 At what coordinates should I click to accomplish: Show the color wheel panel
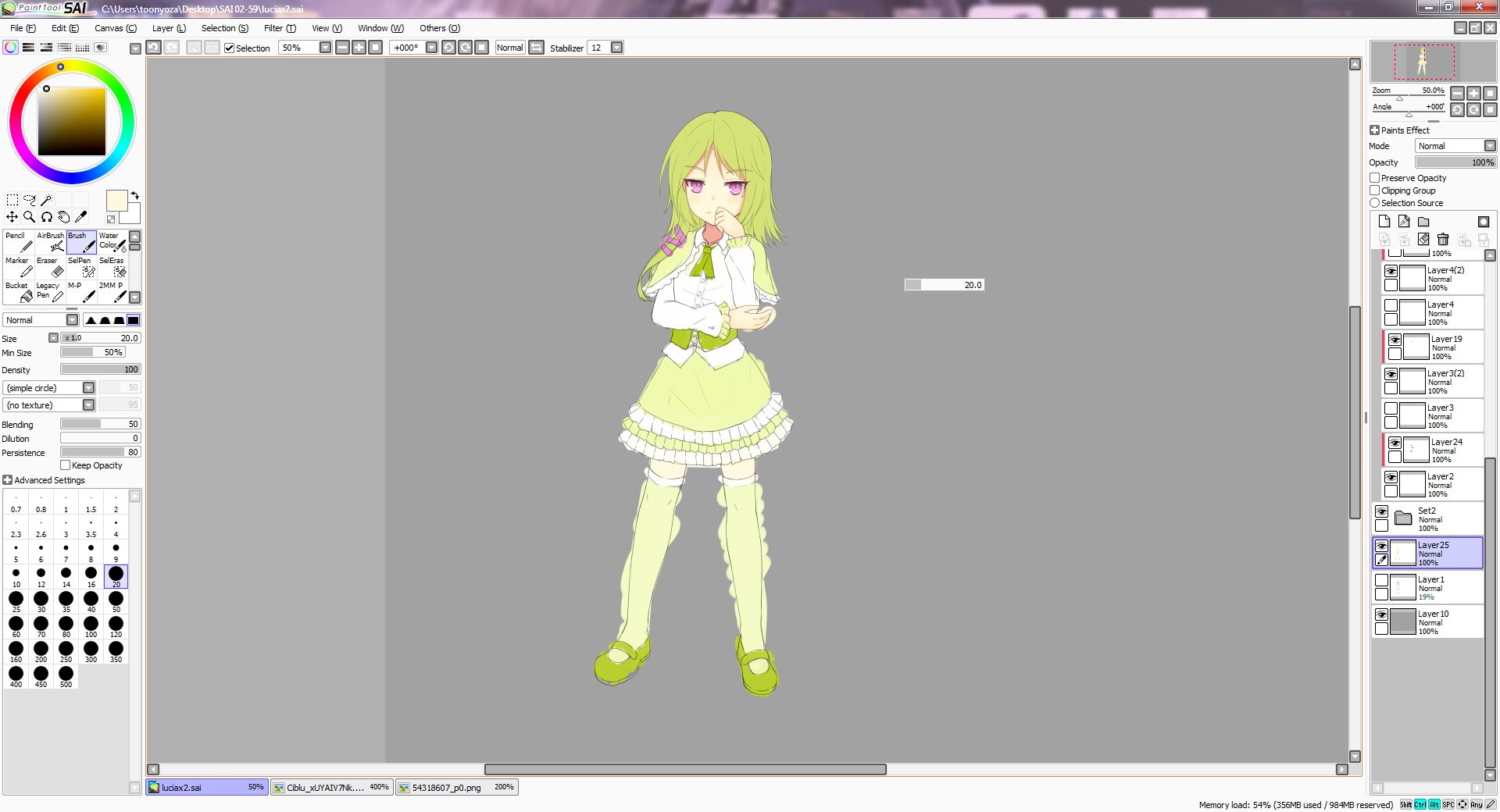pyautogui.click(x=11, y=48)
